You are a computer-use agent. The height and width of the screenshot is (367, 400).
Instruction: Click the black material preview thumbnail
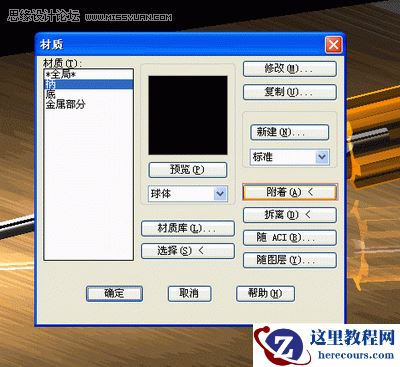[188, 115]
